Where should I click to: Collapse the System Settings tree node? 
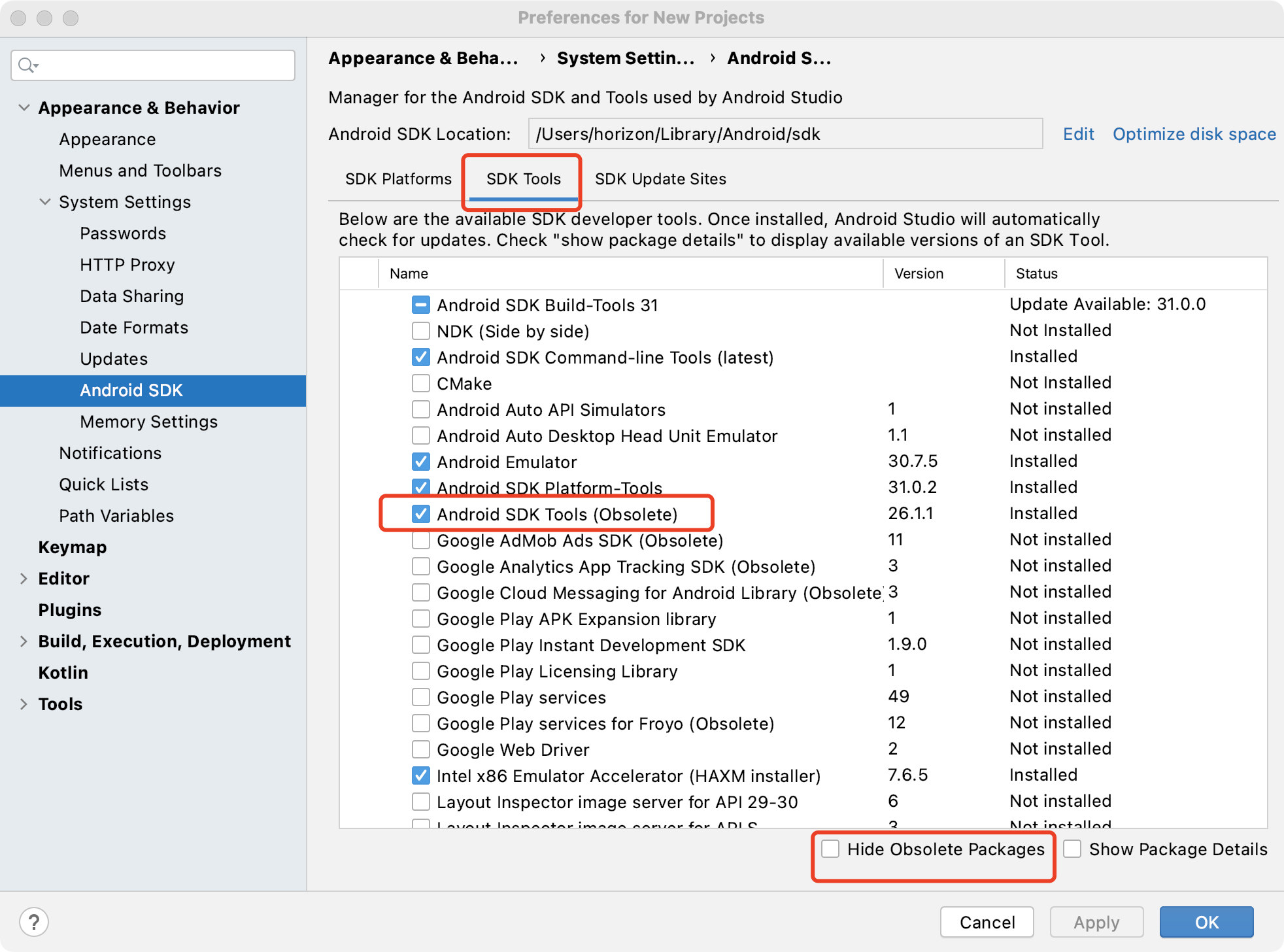(45, 201)
